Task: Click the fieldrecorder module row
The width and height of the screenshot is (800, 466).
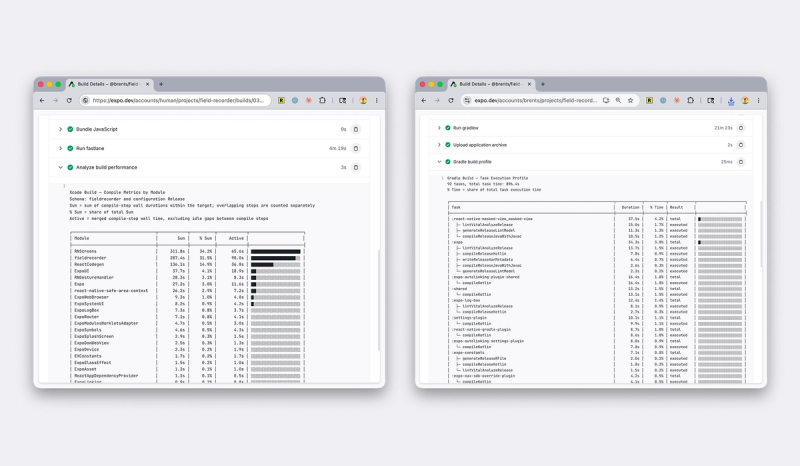Action: click(187, 258)
